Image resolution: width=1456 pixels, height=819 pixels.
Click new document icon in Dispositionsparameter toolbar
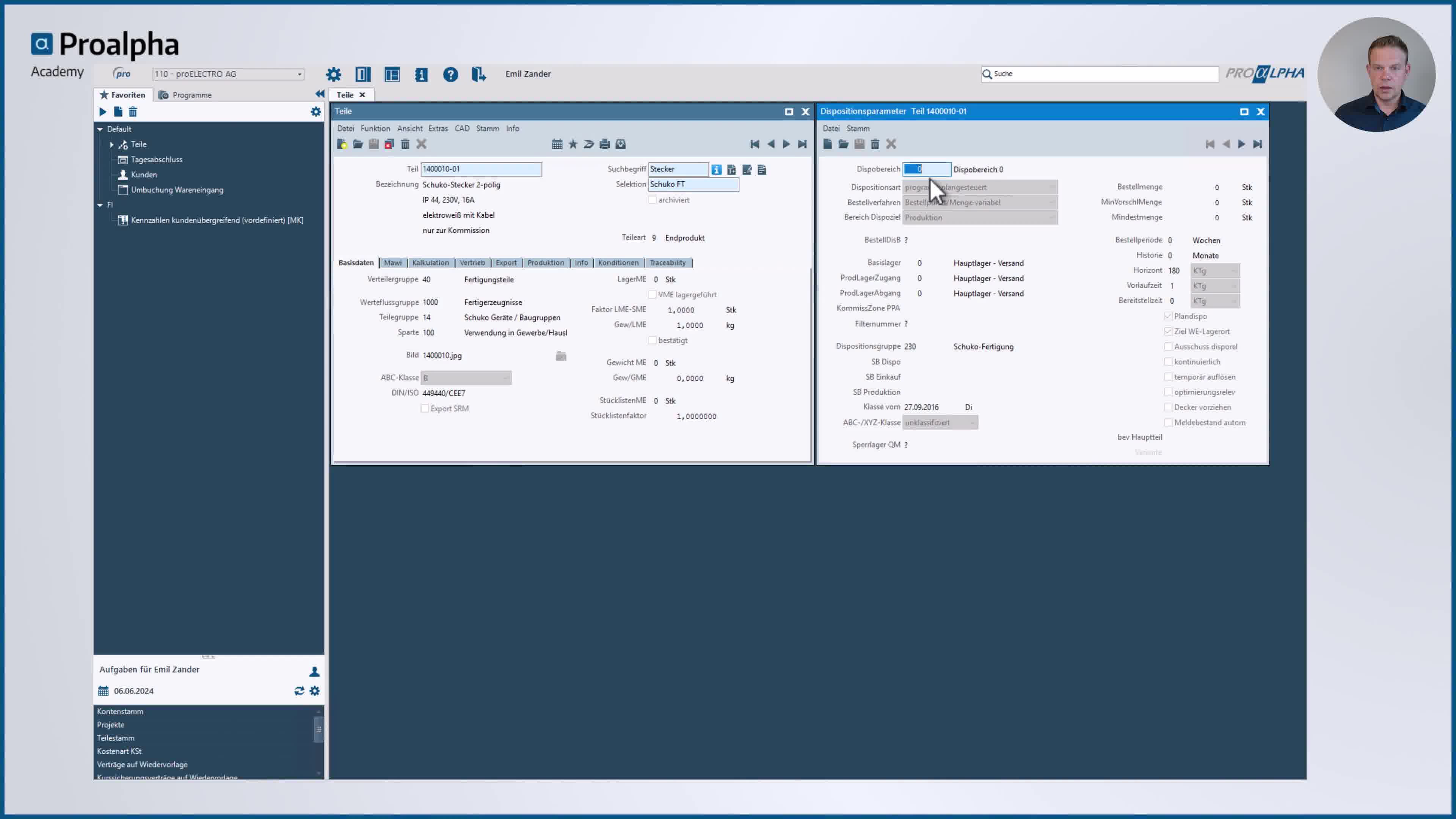pos(827,144)
